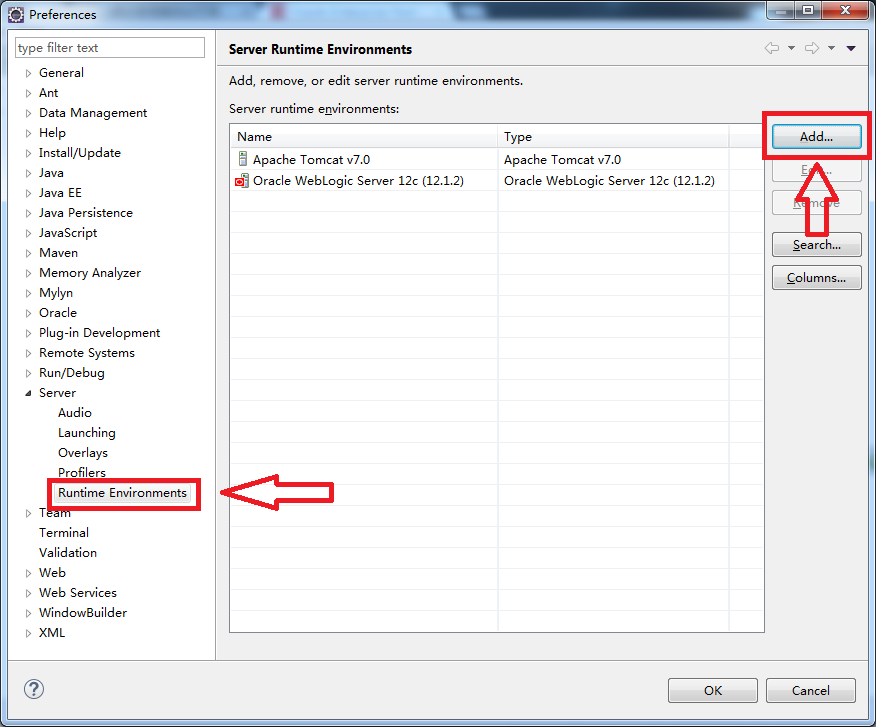The image size is (876, 727).
Task: Expand the XML node arrow
Action: tap(28, 633)
